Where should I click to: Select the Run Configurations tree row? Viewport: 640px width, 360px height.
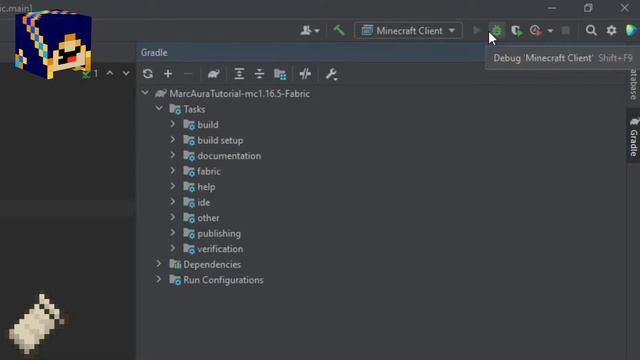(x=382, y=280)
